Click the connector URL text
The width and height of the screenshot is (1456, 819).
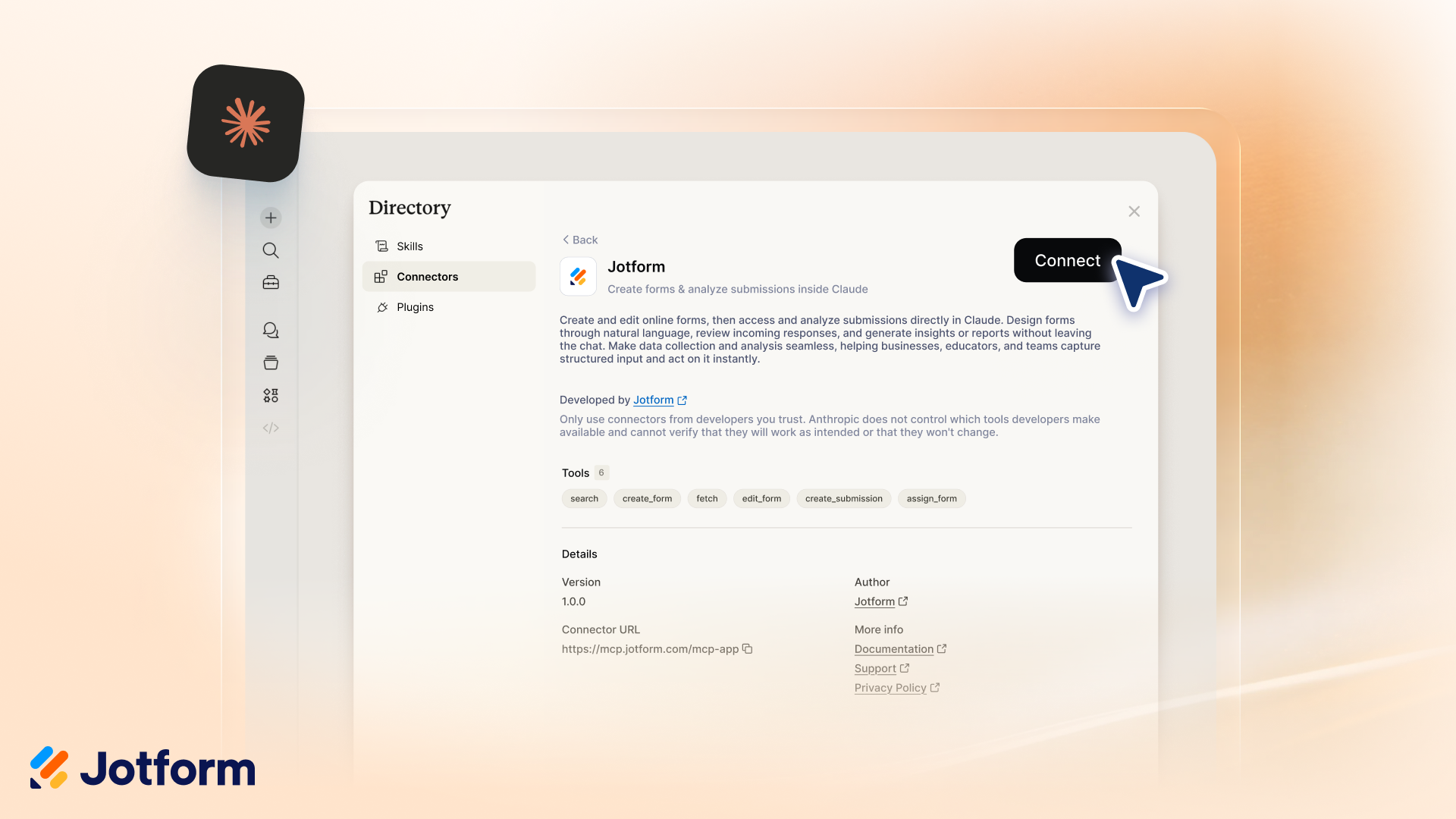pyautogui.click(x=650, y=649)
